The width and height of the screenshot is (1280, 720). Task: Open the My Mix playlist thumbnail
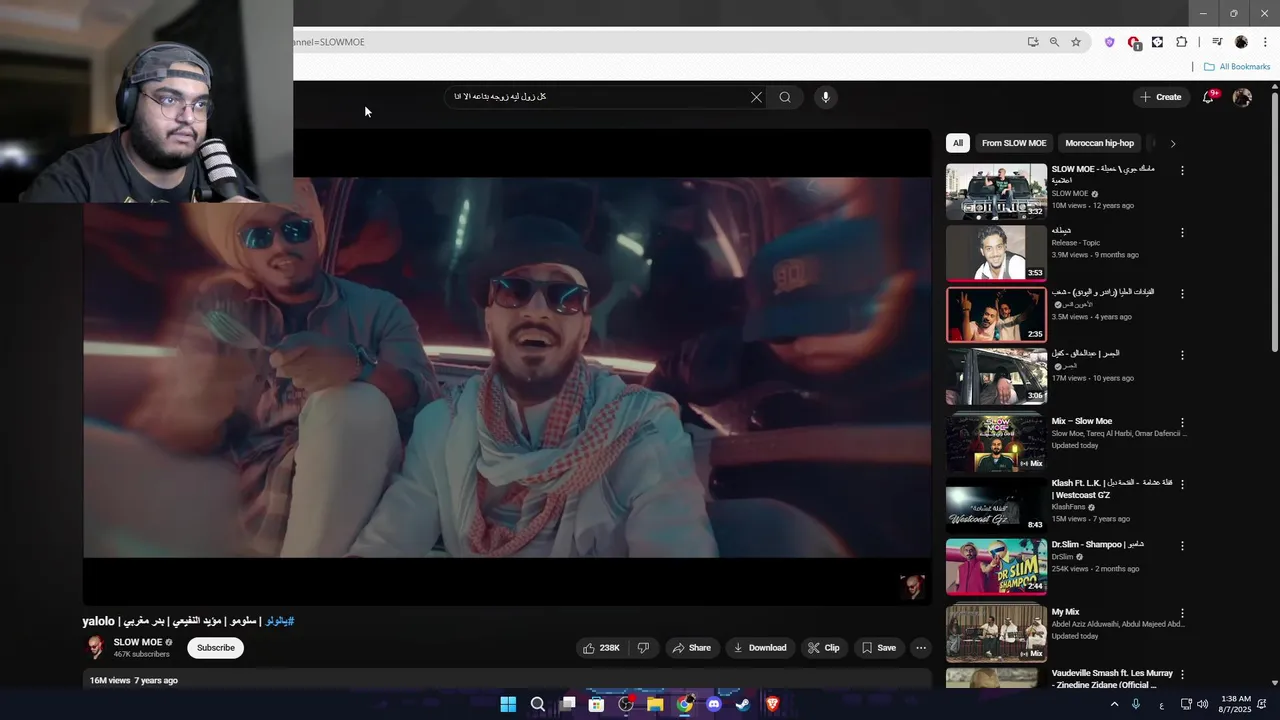pos(997,632)
